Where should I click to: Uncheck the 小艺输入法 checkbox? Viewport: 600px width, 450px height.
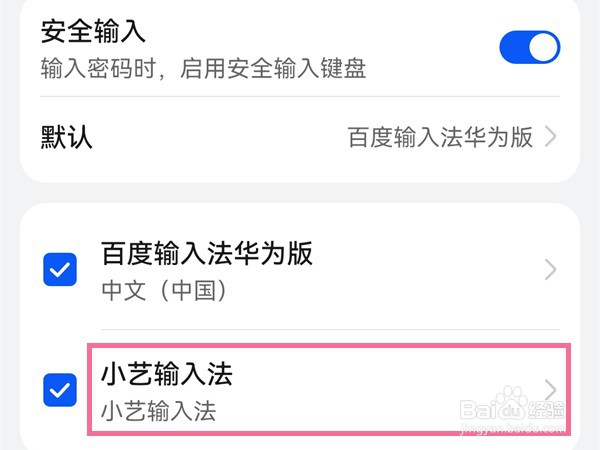click(x=61, y=390)
